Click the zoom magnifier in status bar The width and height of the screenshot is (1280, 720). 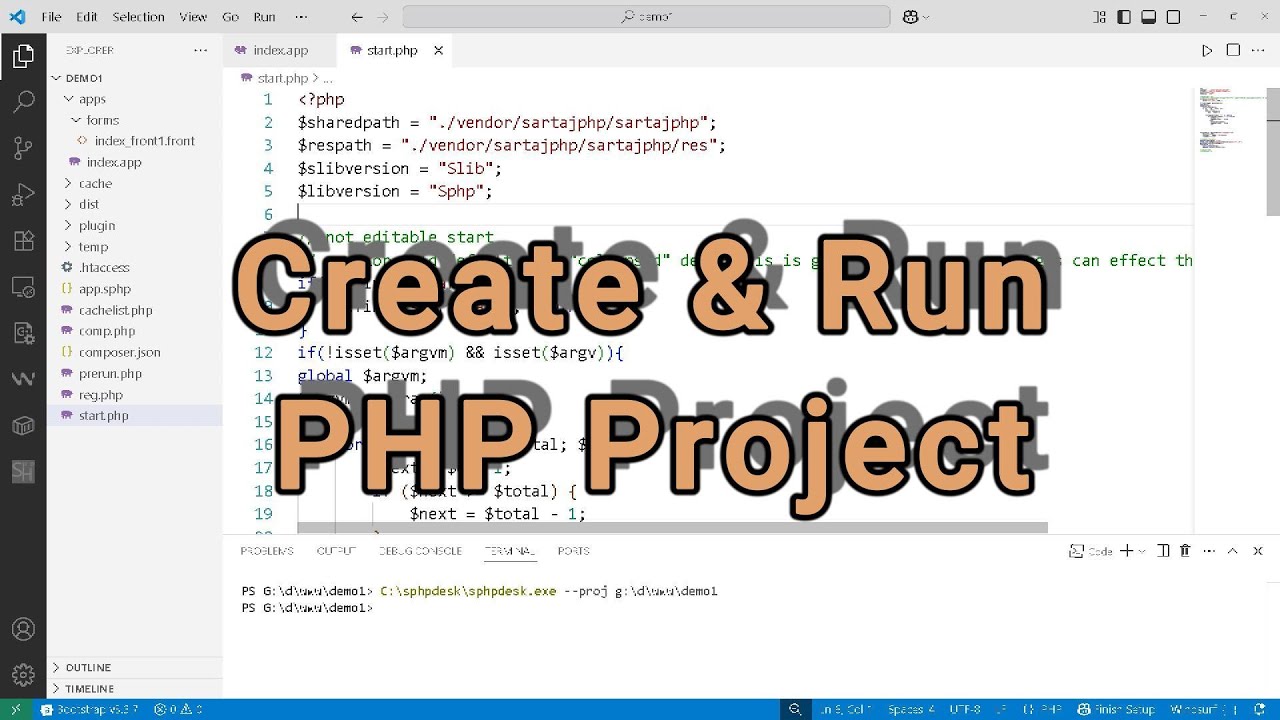(x=795, y=709)
